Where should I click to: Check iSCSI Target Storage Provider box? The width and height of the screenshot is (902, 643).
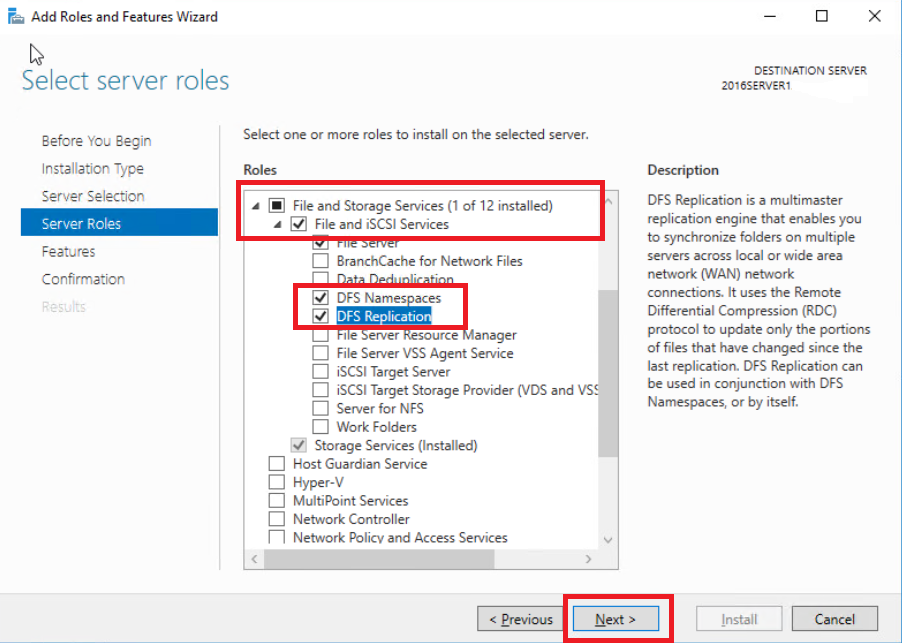coord(320,389)
